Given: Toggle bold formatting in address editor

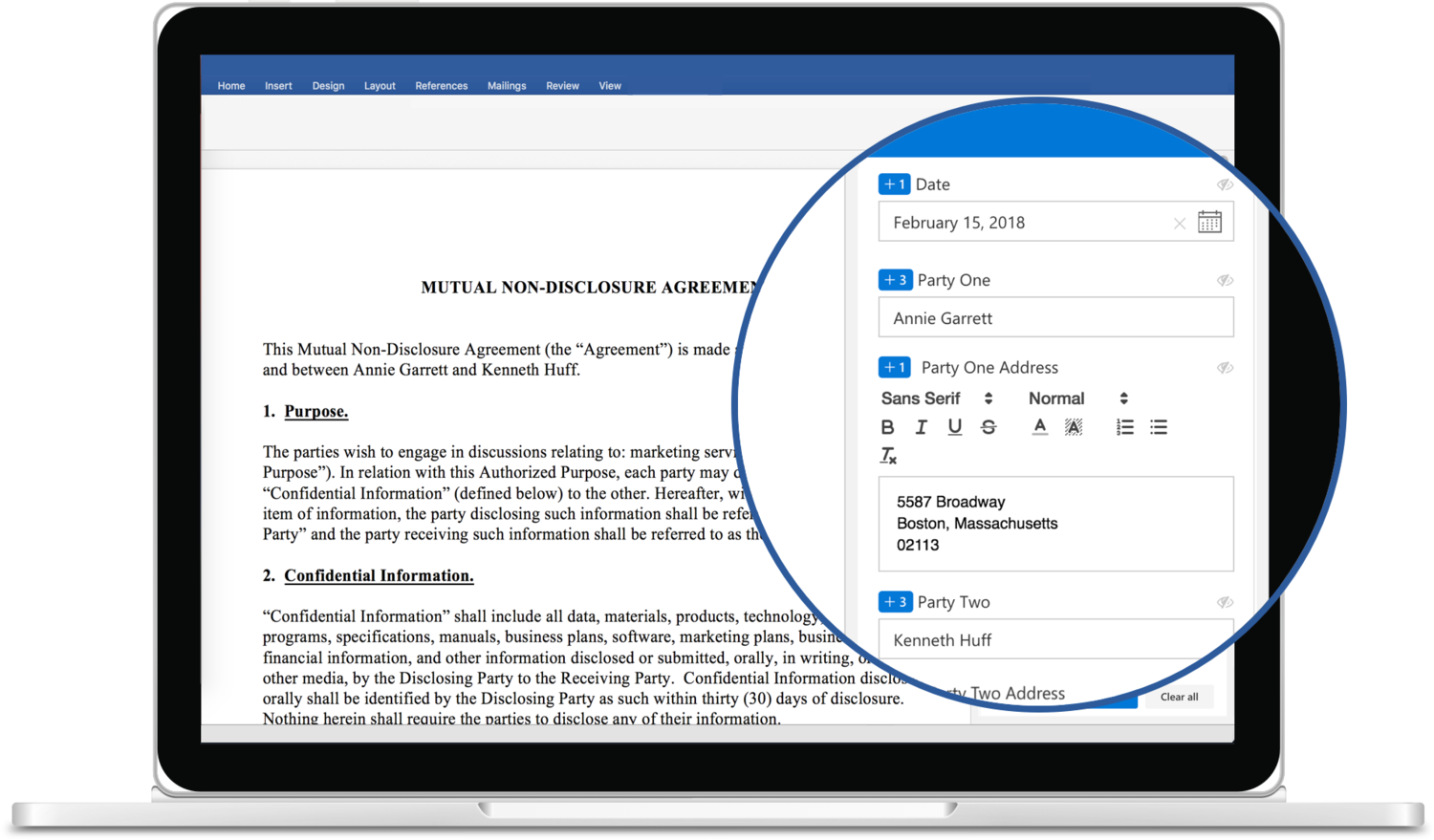Looking at the screenshot, I should pos(887,427).
